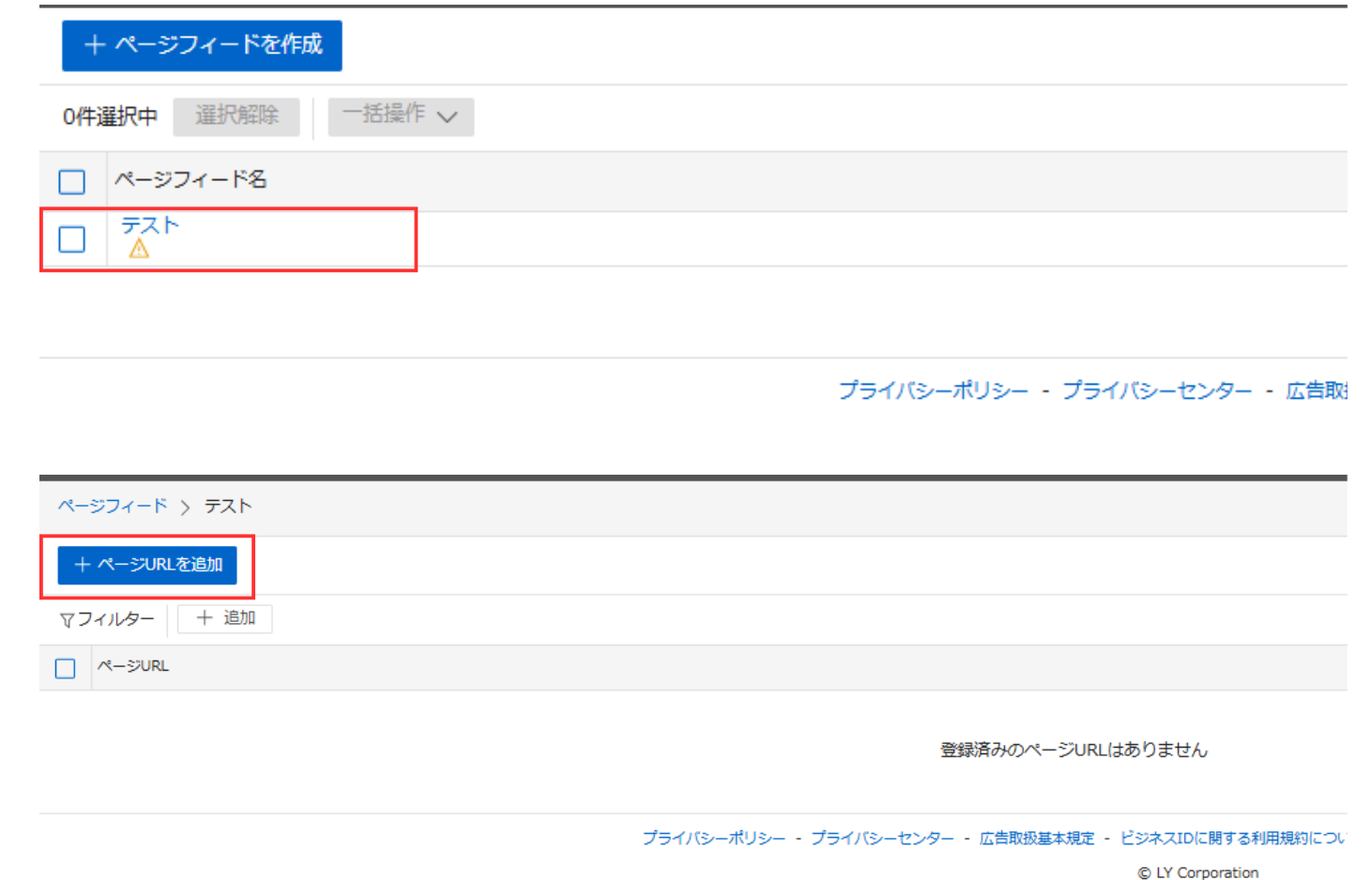Tick the checkbox in the テスト row

(x=72, y=239)
